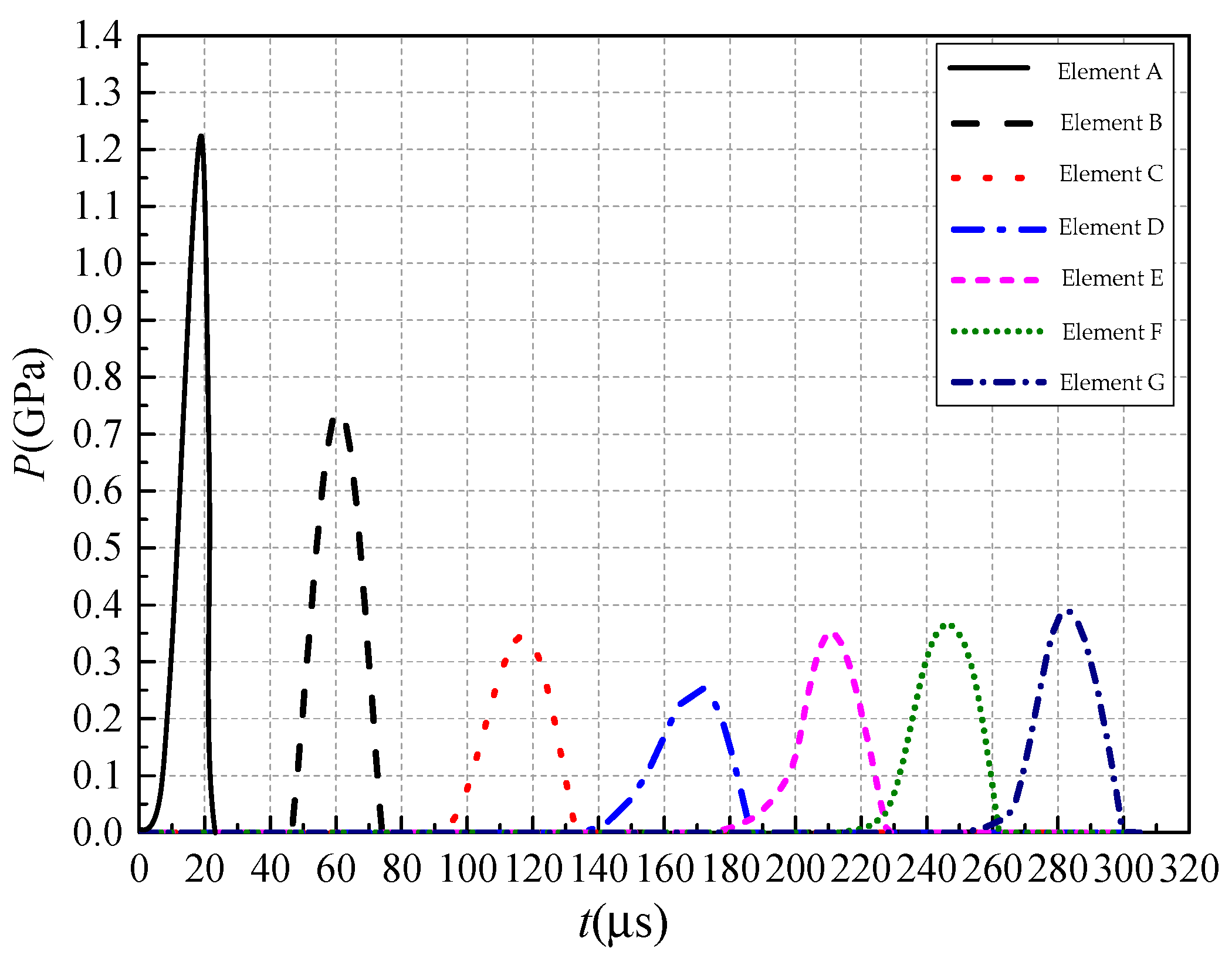Click the blue dash-dot Element D swatch

tap(999, 229)
